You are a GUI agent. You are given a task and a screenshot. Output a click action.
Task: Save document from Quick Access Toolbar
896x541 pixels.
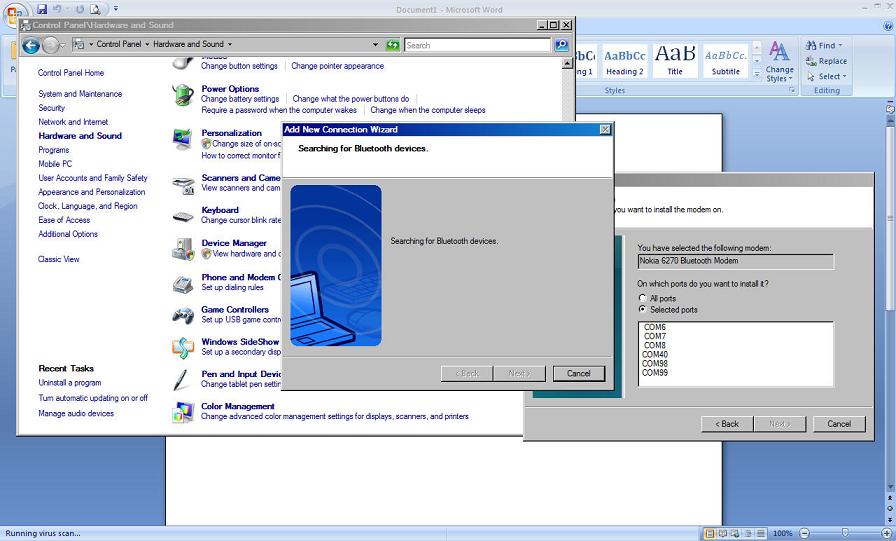point(41,9)
